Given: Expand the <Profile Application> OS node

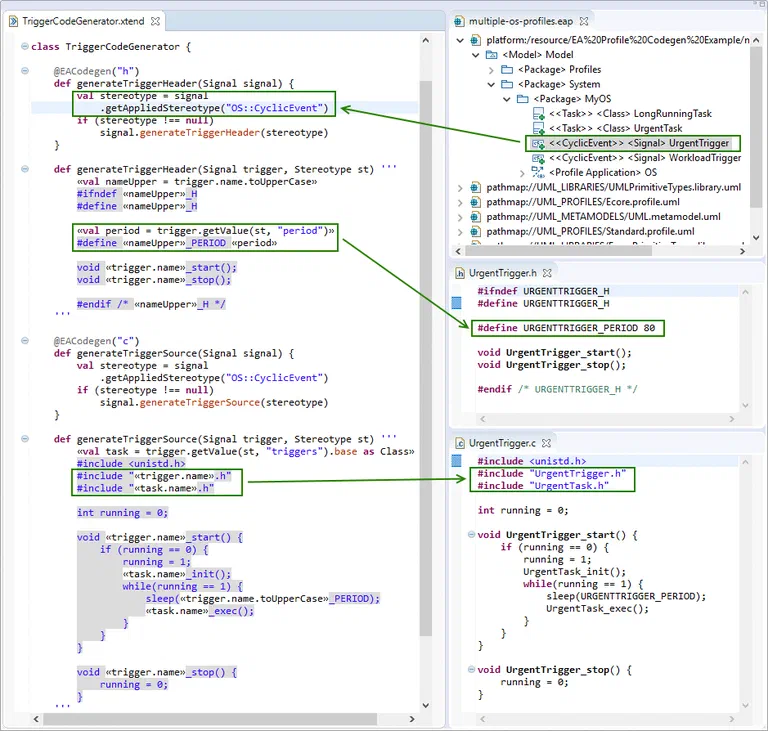Looking at the screenshot, I should click(522, 173).
